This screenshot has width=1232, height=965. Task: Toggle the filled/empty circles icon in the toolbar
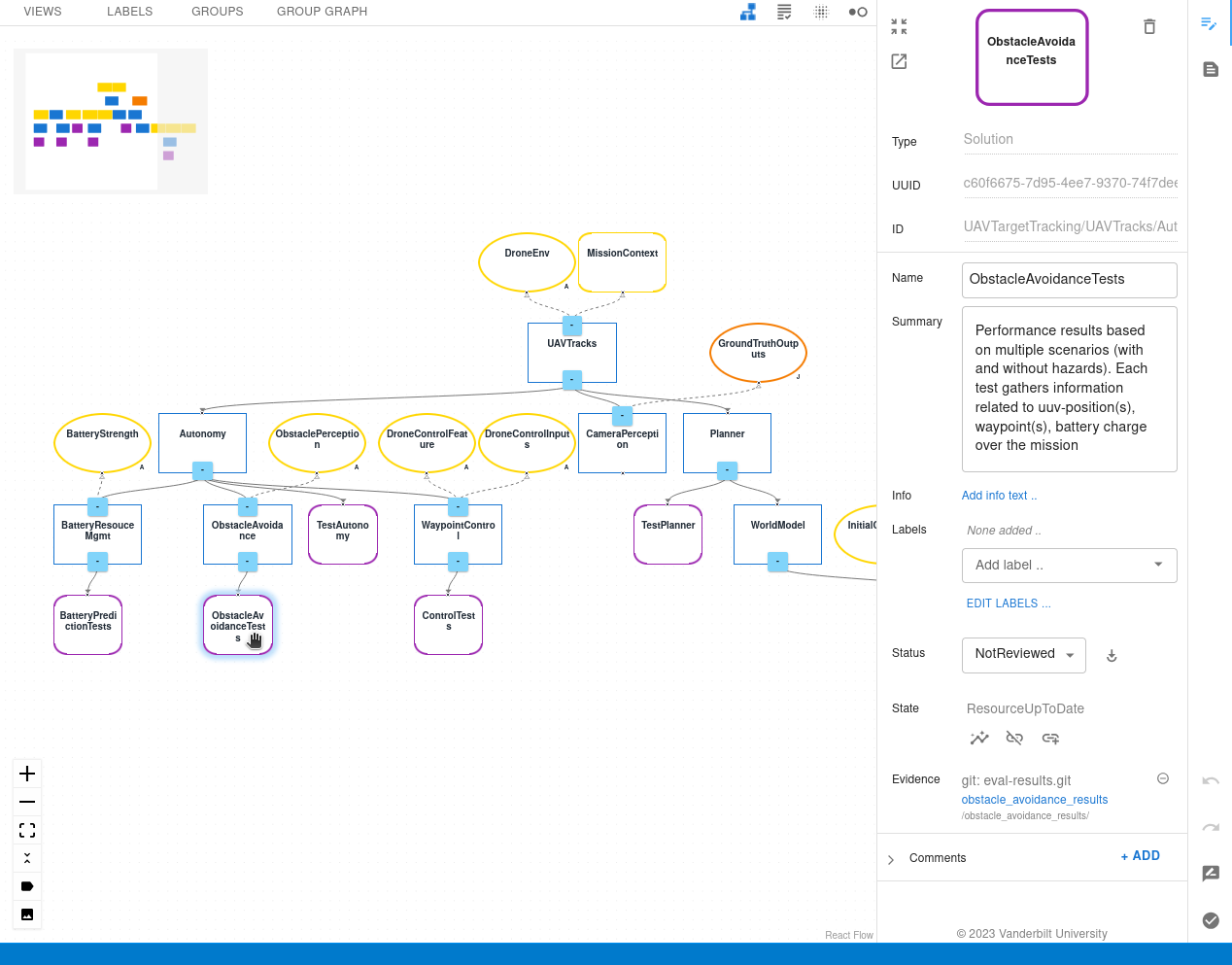(x=858, y=12)
